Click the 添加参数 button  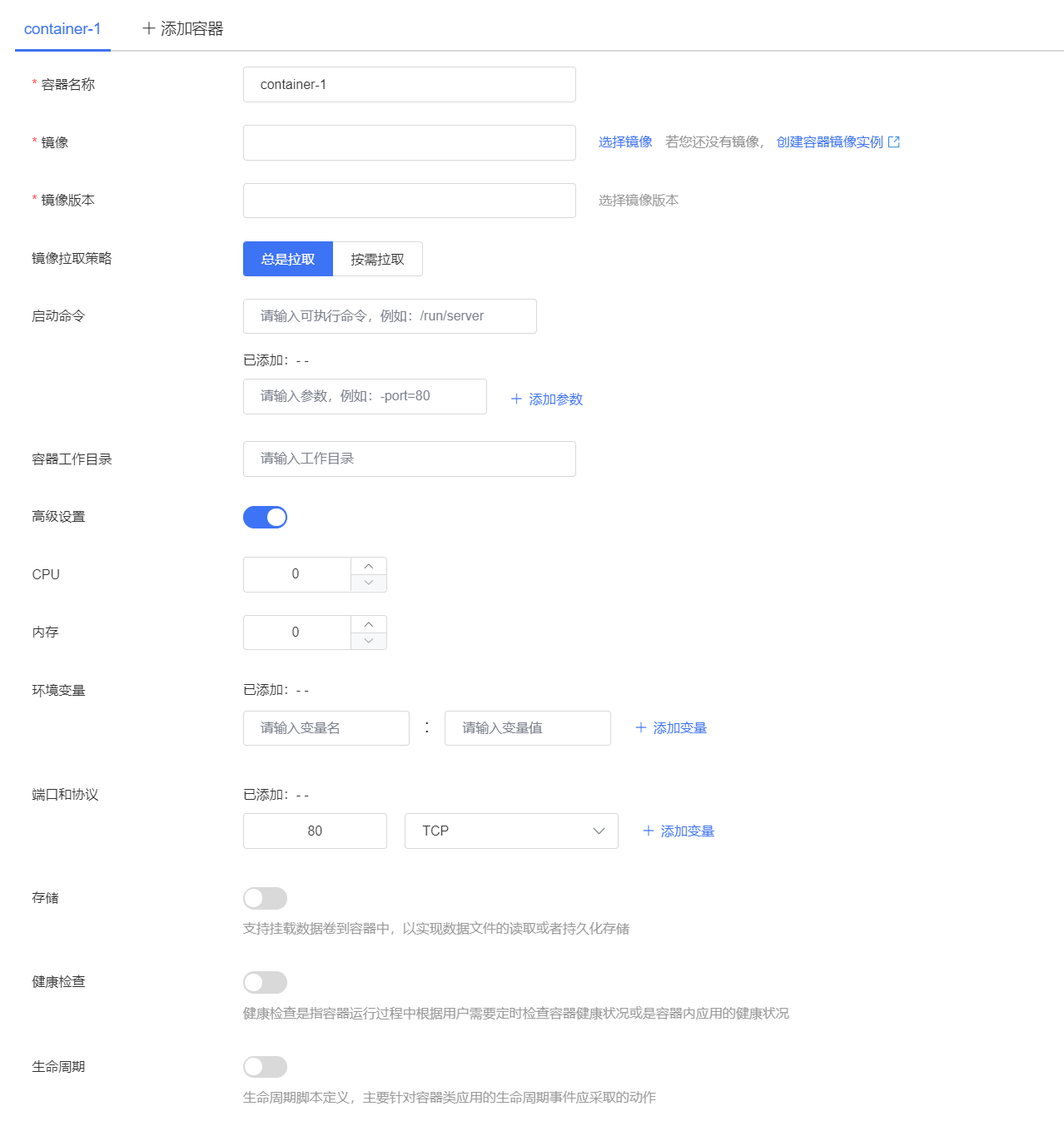(x=546, y=399)
